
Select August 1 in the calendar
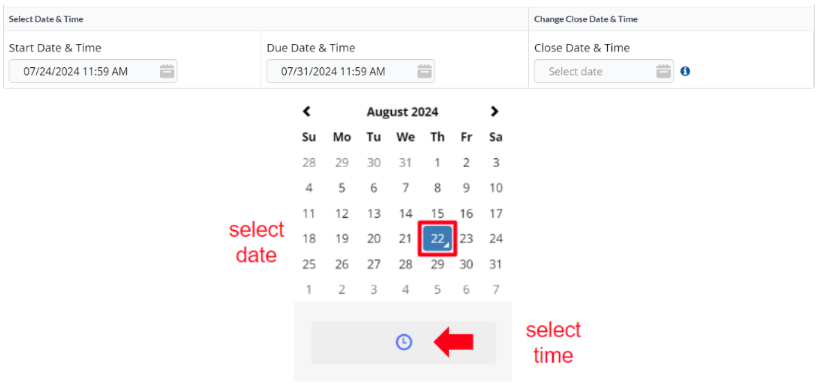438,163
